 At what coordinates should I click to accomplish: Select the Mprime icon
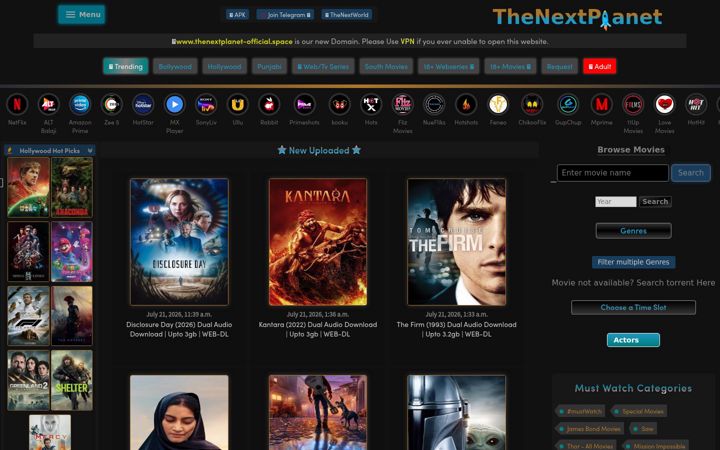coord(602,104)
